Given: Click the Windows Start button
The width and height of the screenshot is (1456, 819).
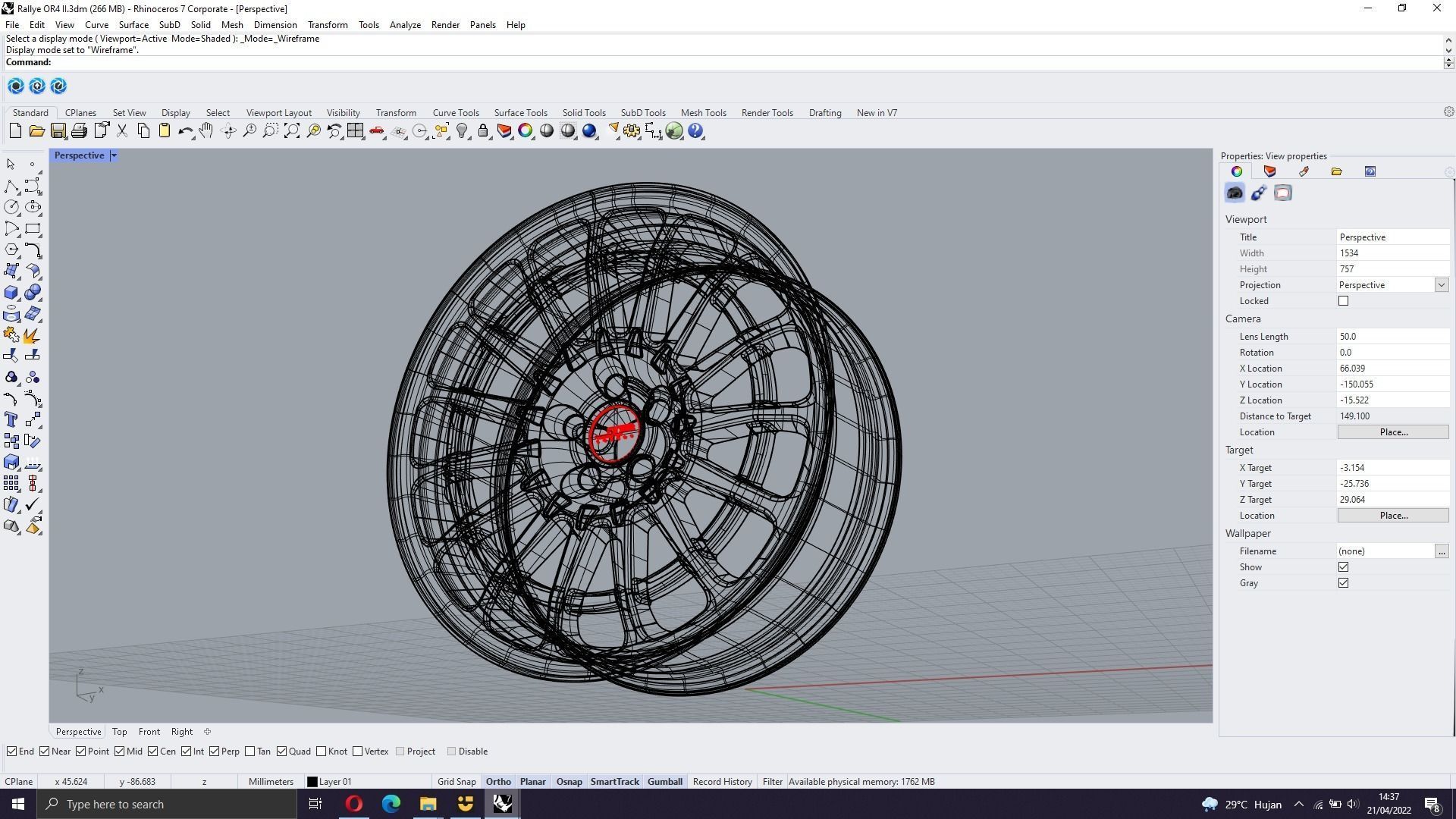Looking at the screenshot, I should pyautogui.click(x=18, y=804).
